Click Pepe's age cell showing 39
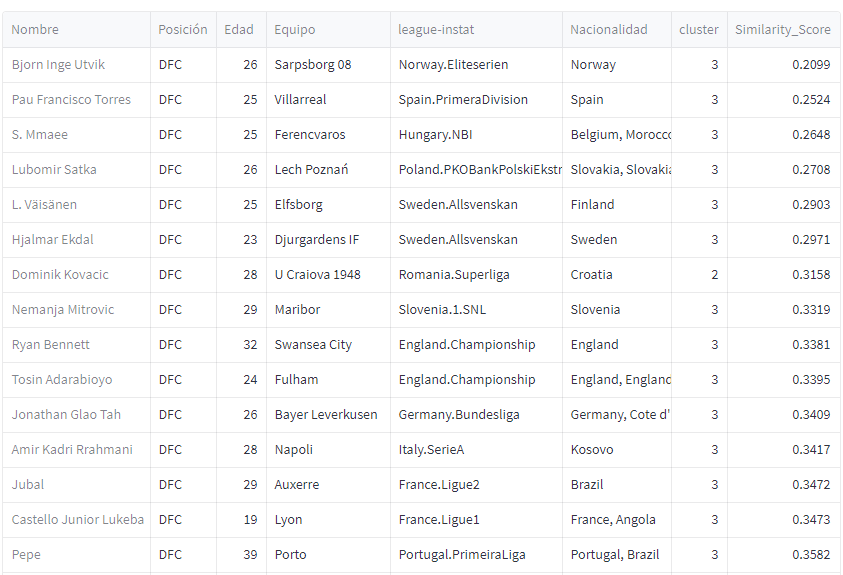 point(241,555)
